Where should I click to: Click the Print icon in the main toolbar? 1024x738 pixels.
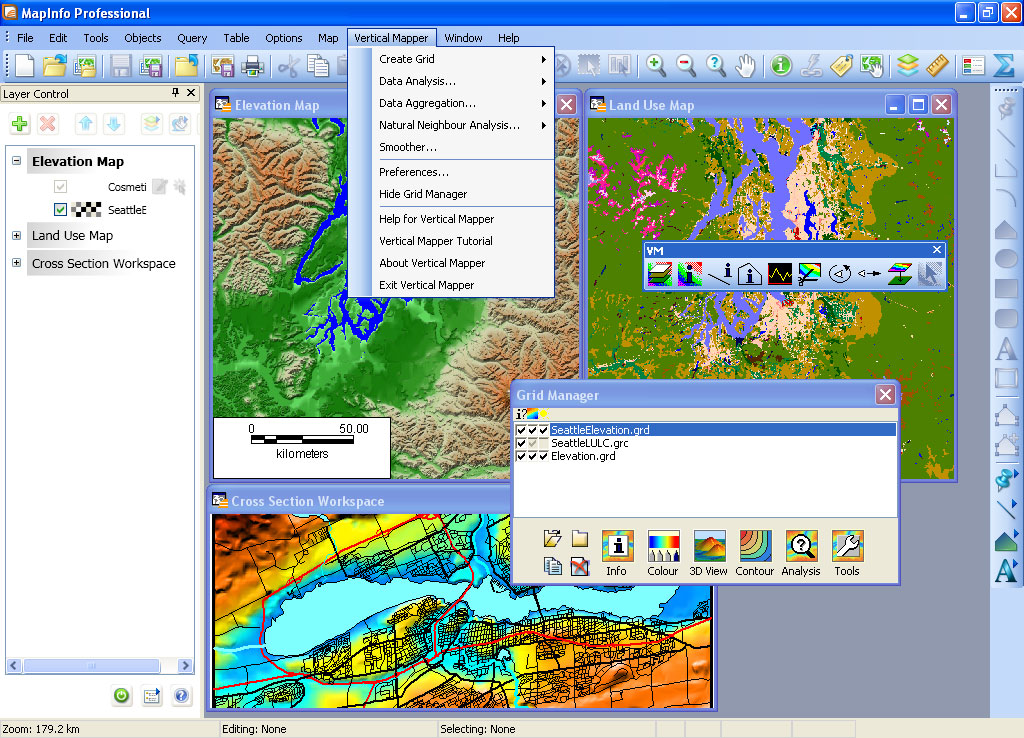point(253,65)
